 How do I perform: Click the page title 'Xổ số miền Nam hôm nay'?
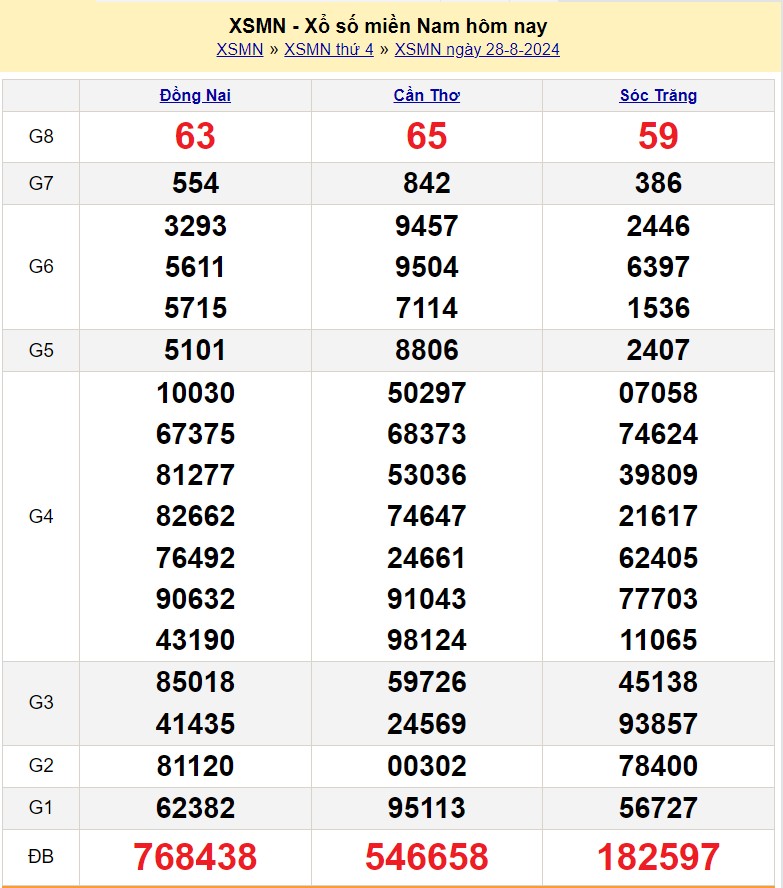388,26
